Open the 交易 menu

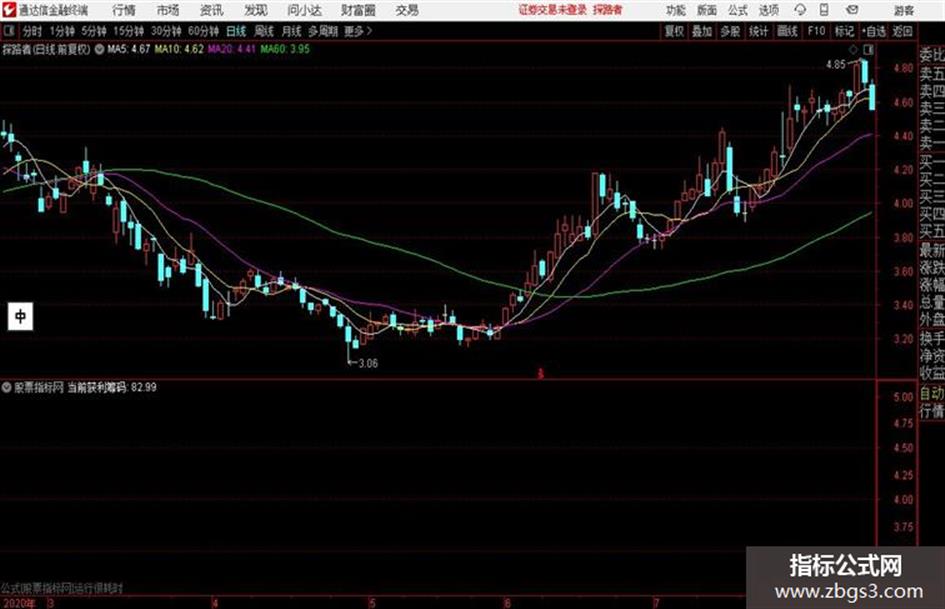point(407,10)
